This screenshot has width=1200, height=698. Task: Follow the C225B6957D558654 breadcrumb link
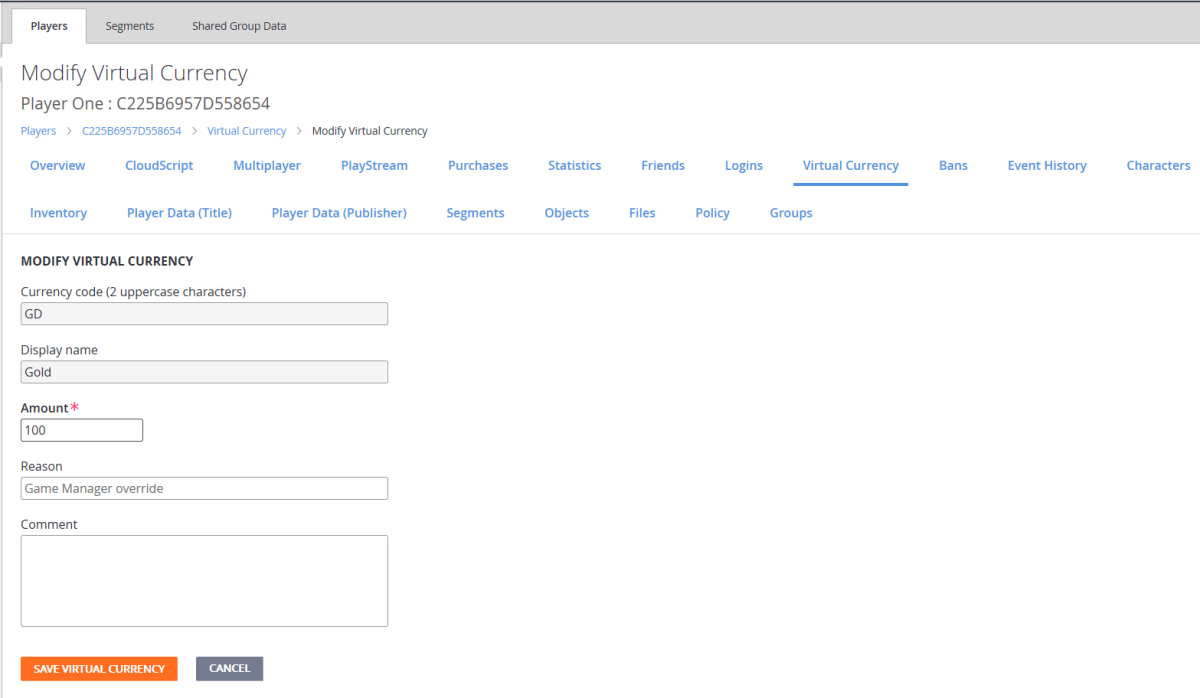(132, 131)
